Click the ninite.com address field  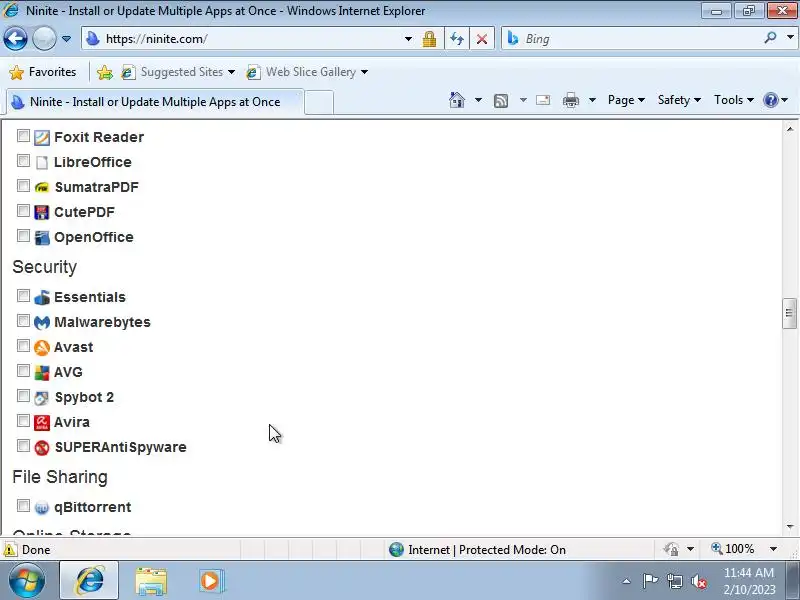pos(245,39)
